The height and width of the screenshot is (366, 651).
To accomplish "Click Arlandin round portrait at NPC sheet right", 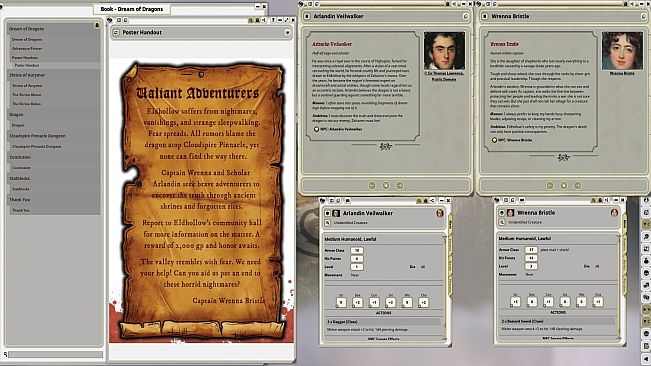I will click(x=440, y=213).
